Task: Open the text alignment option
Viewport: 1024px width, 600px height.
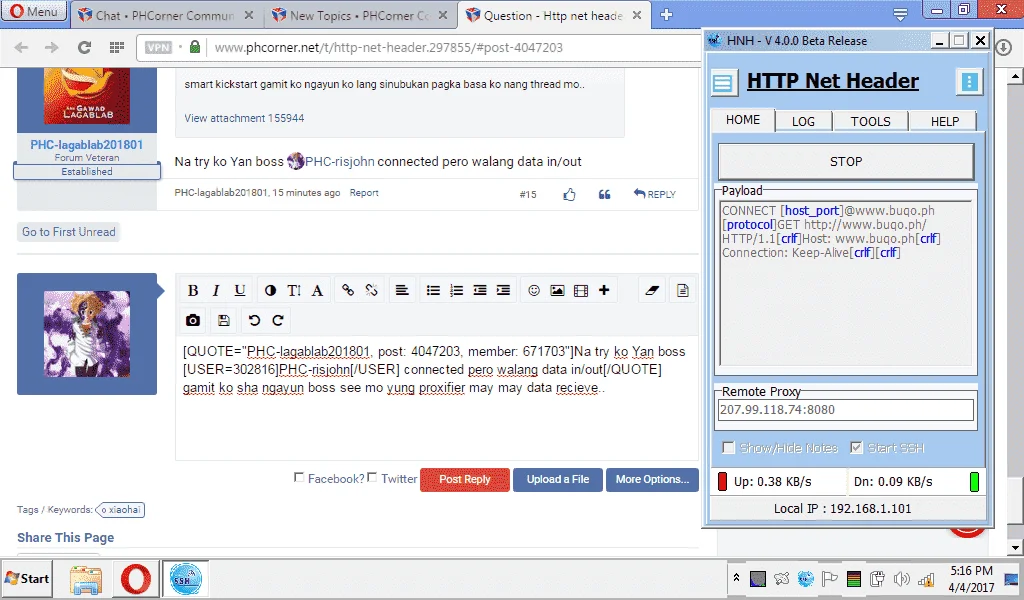Action: pos(402,291)
